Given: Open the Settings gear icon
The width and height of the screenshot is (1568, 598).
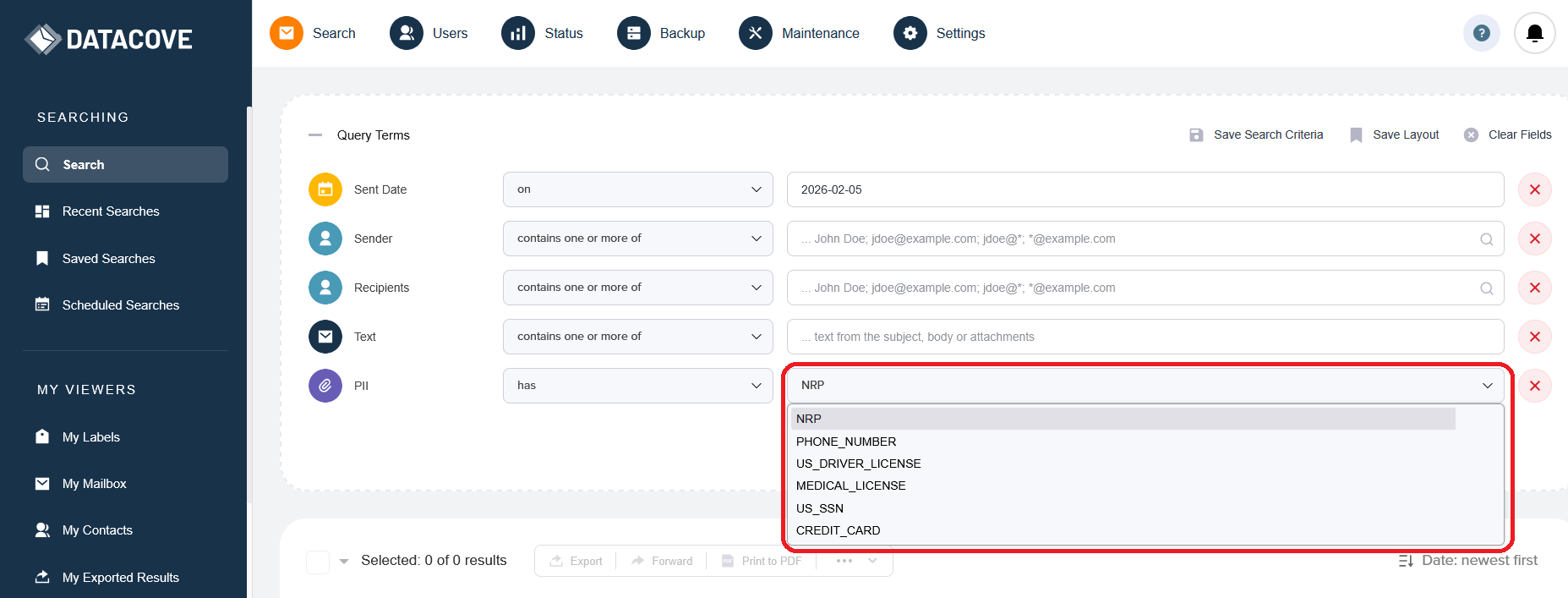Looking at the screenshot, I should (x=910, y=33).
